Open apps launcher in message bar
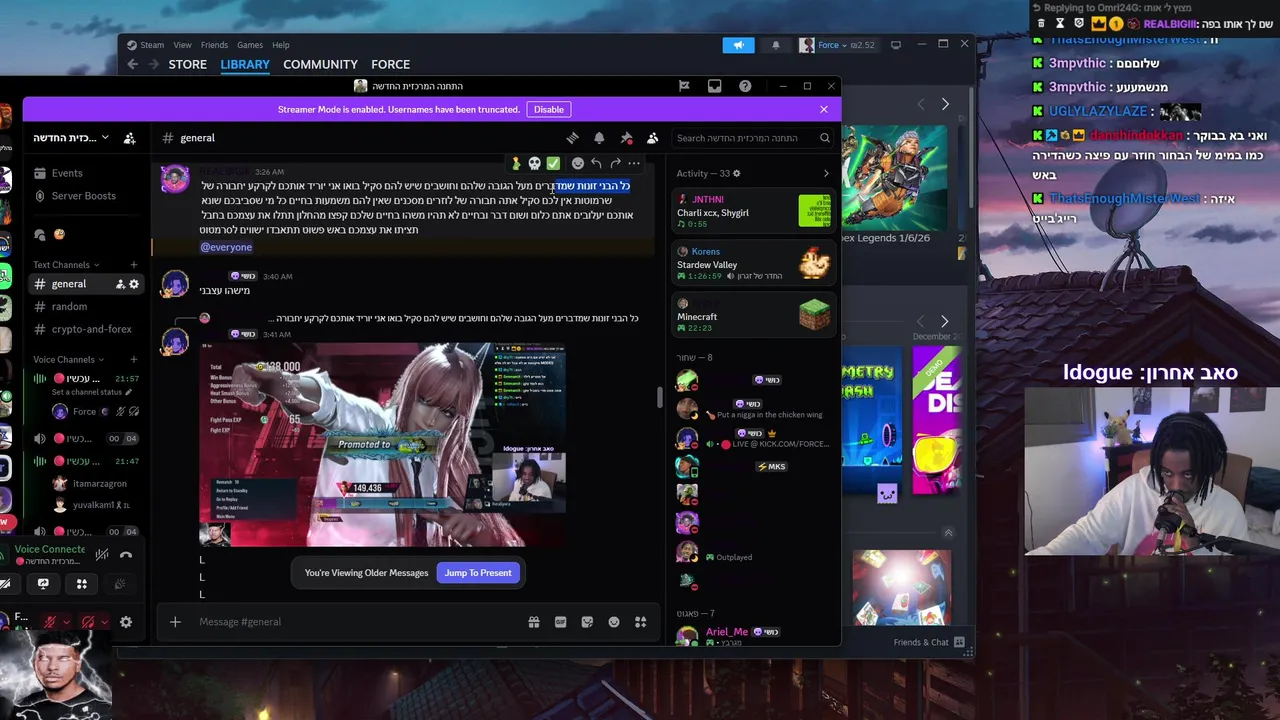Image resolution: width=1280 pixels, height=720 pixels. click(x=640, y=622)
